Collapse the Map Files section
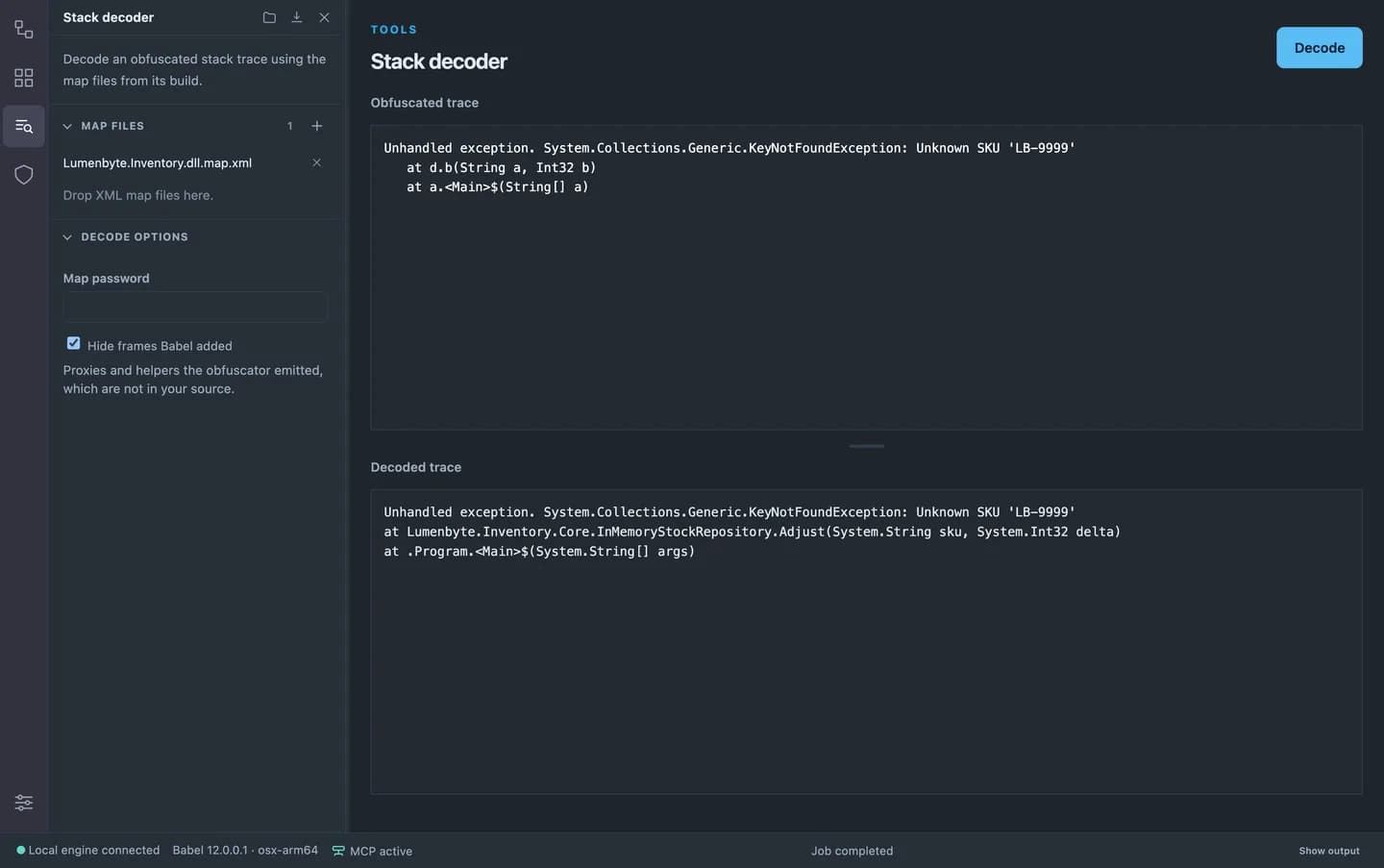Image resolution: width=1384 pixels, height=868 pixels. [67, 126]
